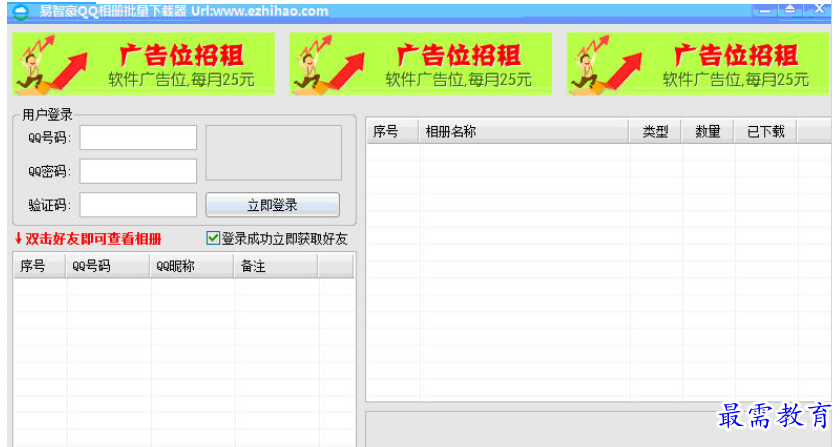The image size is (840, 447).
Task: Open the middle advertisement banner
Action: [421, 64]
